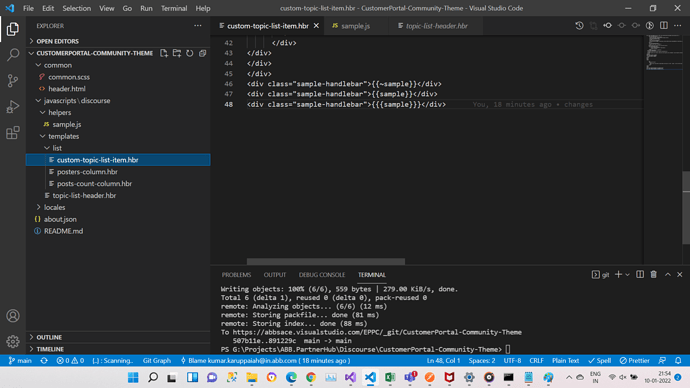Open Explorer views and more actions ellipsis

[198, 26]
